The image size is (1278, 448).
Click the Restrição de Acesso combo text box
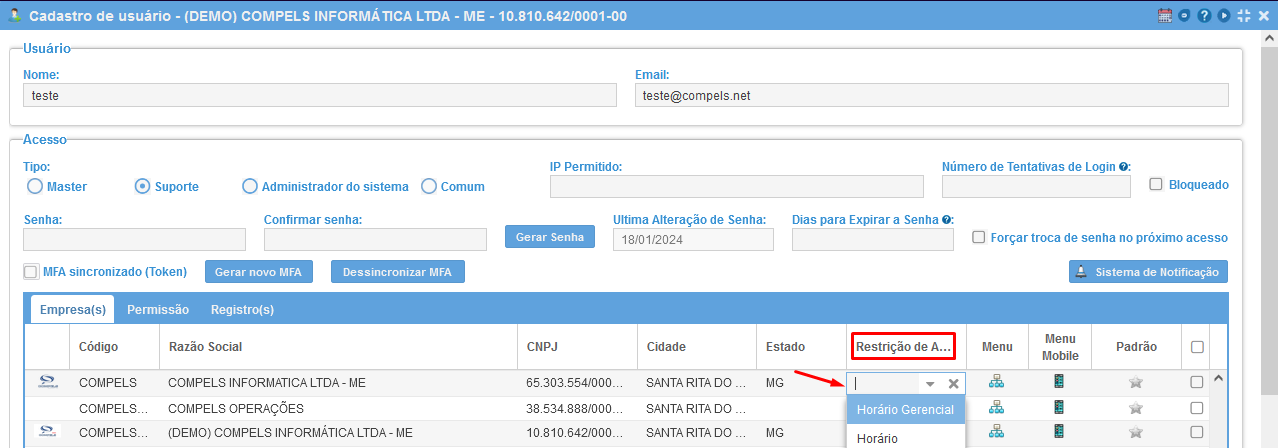point(884,383)
